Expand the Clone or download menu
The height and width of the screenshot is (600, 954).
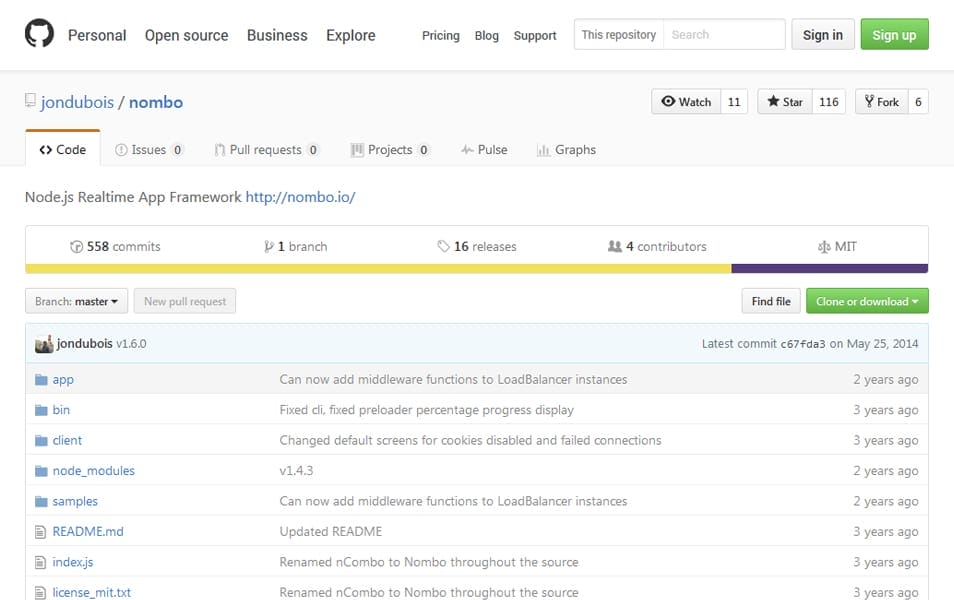tap(867, 301)
